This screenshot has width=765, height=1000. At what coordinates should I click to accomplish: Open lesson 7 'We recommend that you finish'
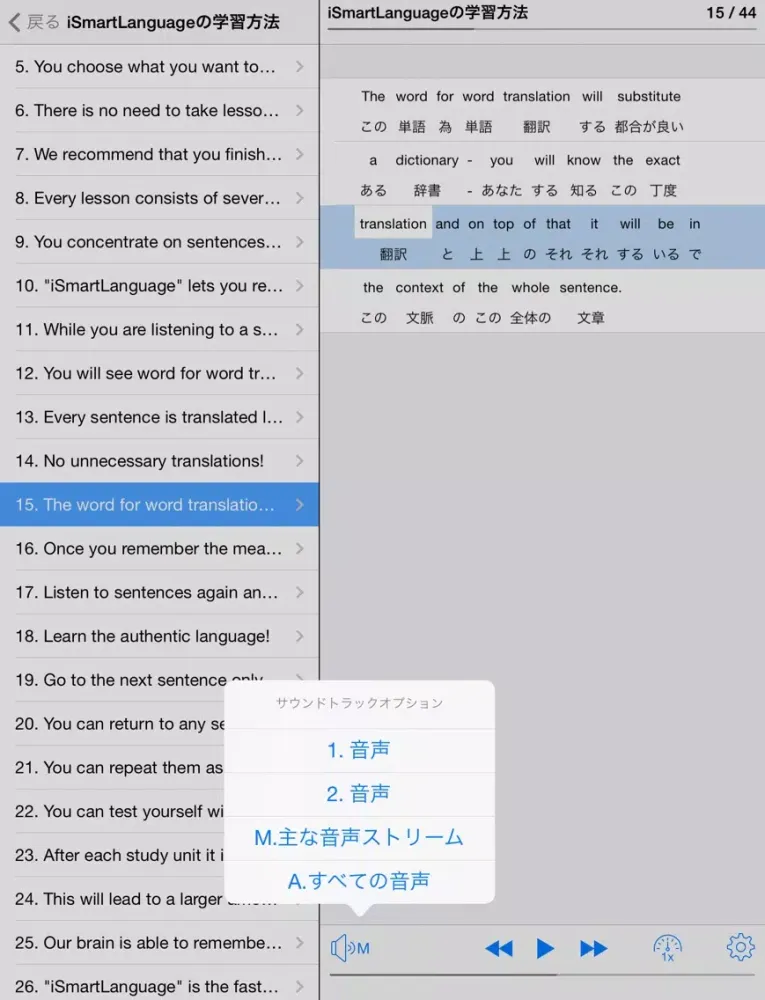click(159, 154)
